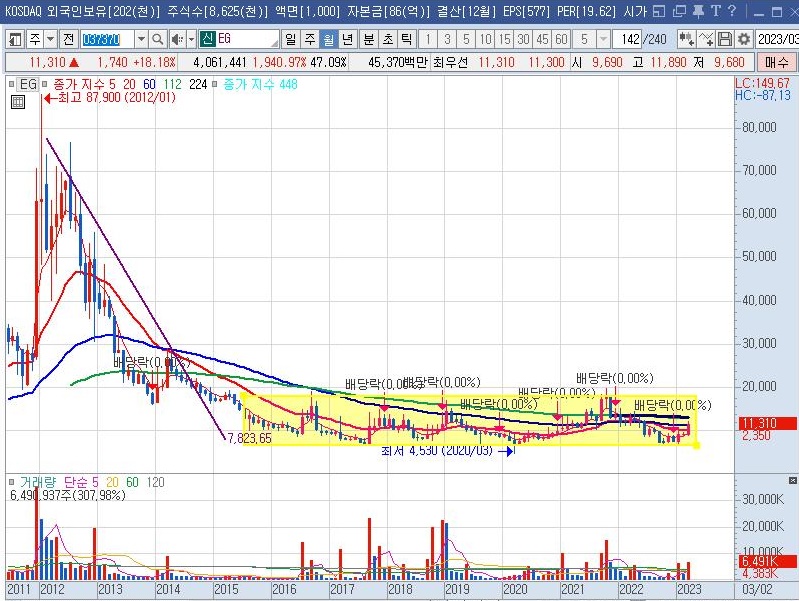Click the red volume tag 6,491K

coord(767,561)
